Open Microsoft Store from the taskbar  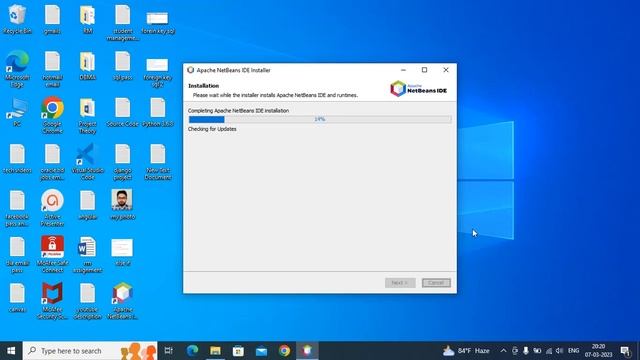click(238, 351)
